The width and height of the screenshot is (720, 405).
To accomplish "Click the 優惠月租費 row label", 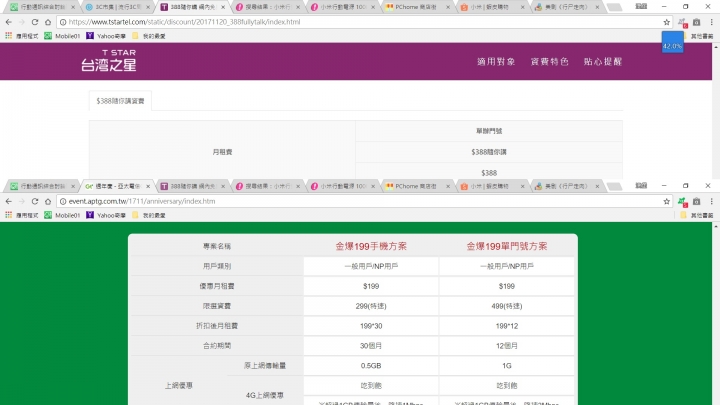I will 217,286.
